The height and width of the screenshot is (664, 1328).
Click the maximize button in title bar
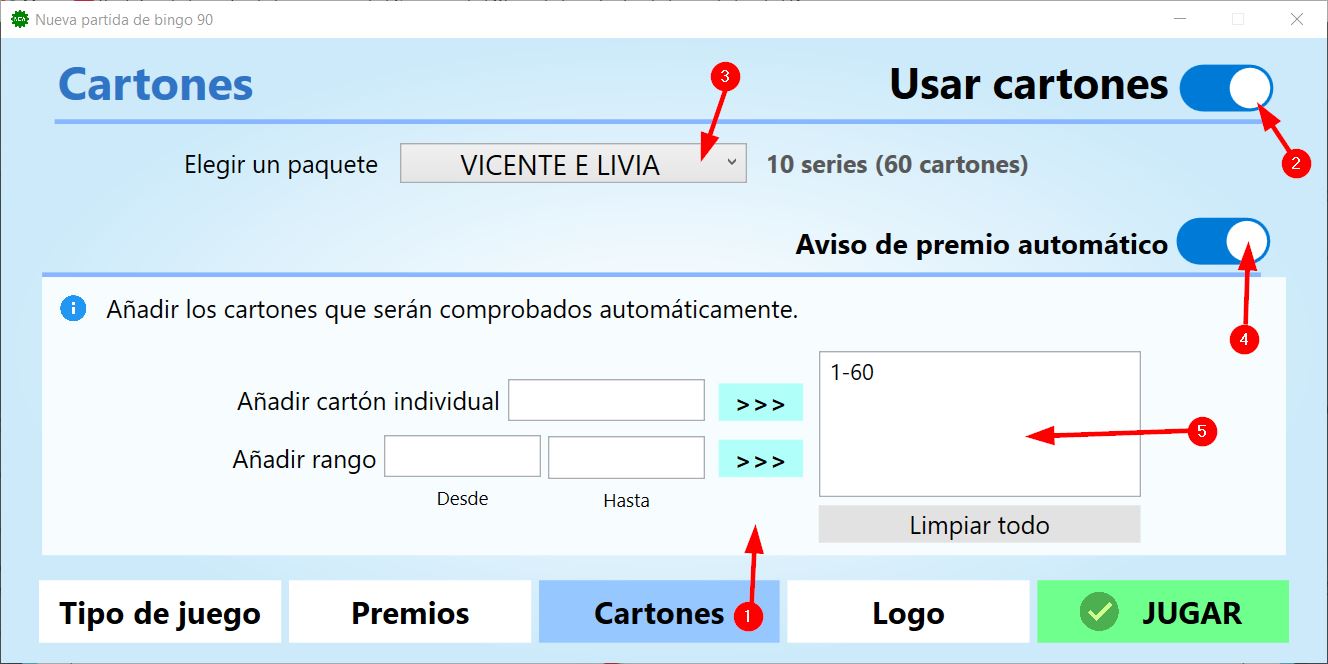click(1238, 19)
